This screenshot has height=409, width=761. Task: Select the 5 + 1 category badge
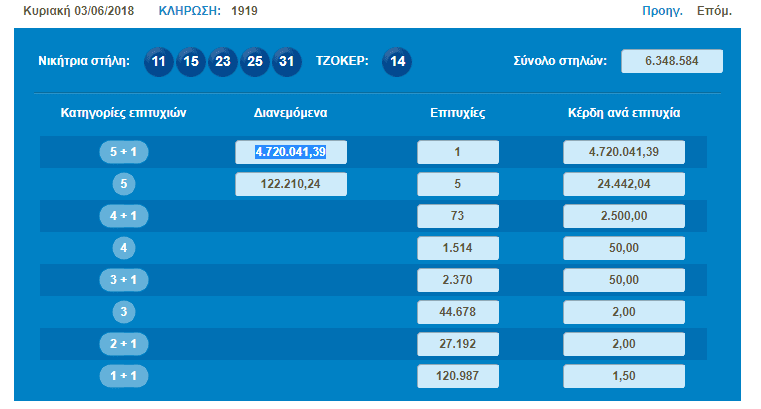(124, 152)
